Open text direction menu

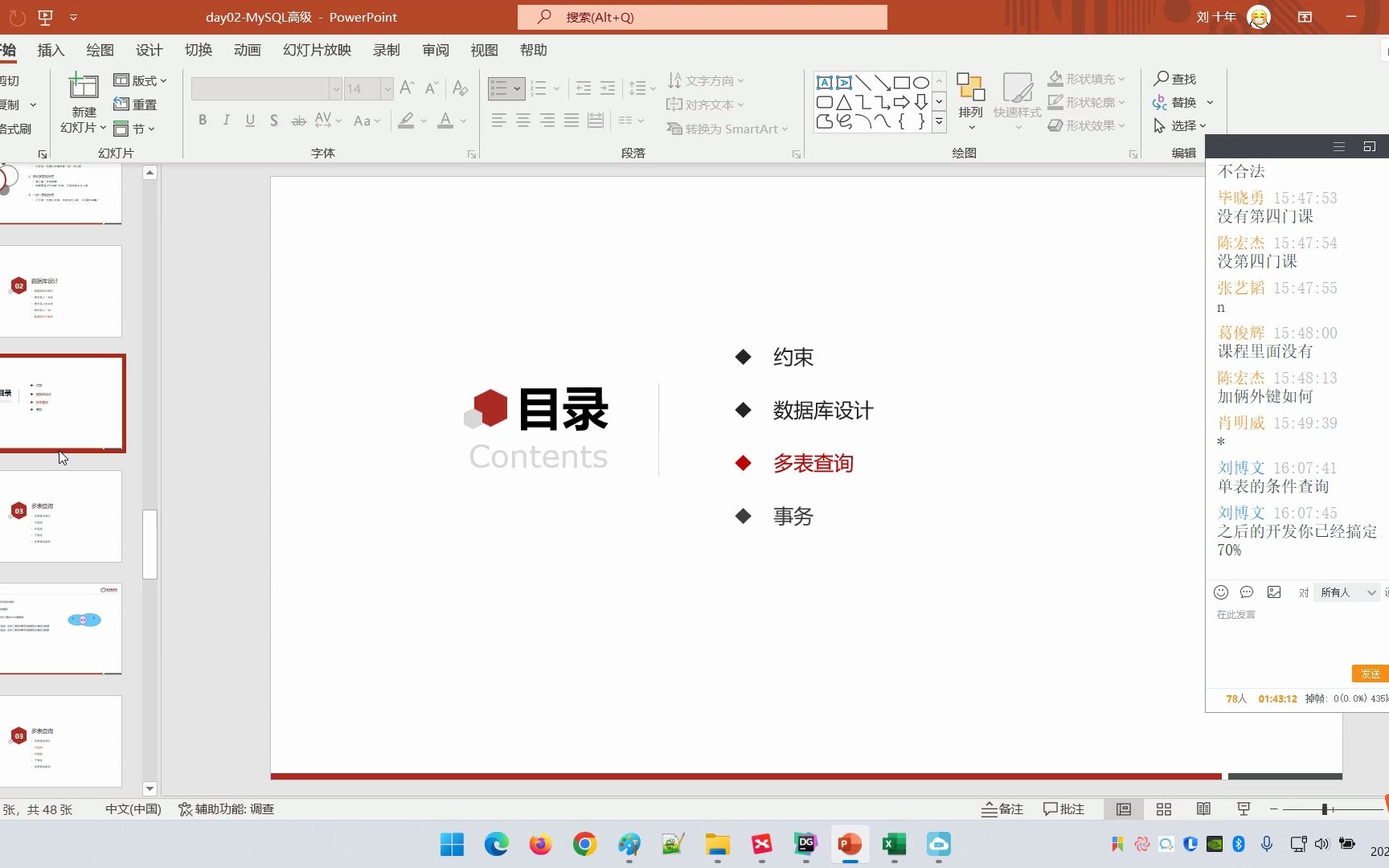click(x=706, y=80)
